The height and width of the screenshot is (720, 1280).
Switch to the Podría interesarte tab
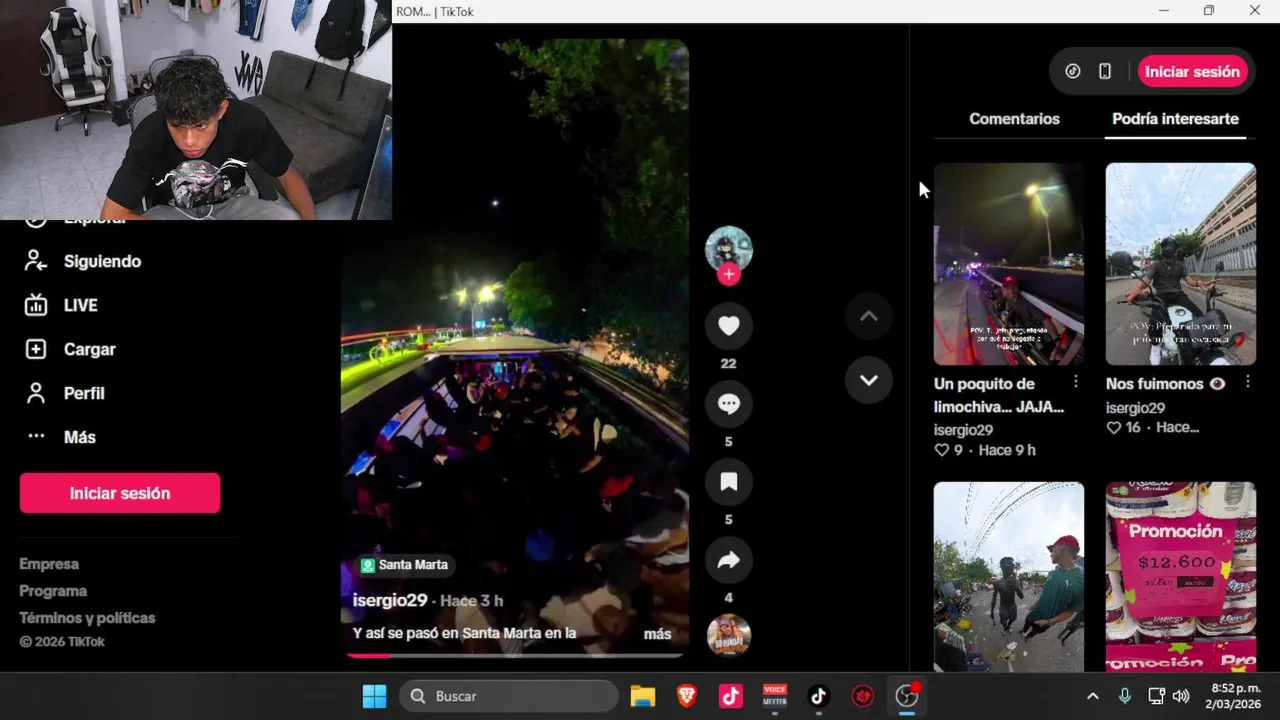(x=1175, y=118)
